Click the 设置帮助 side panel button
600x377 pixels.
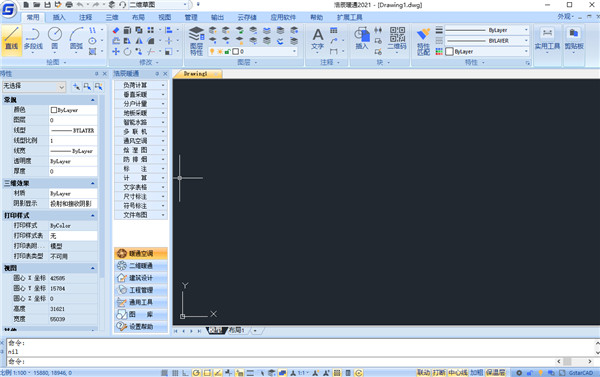point(141,326)
